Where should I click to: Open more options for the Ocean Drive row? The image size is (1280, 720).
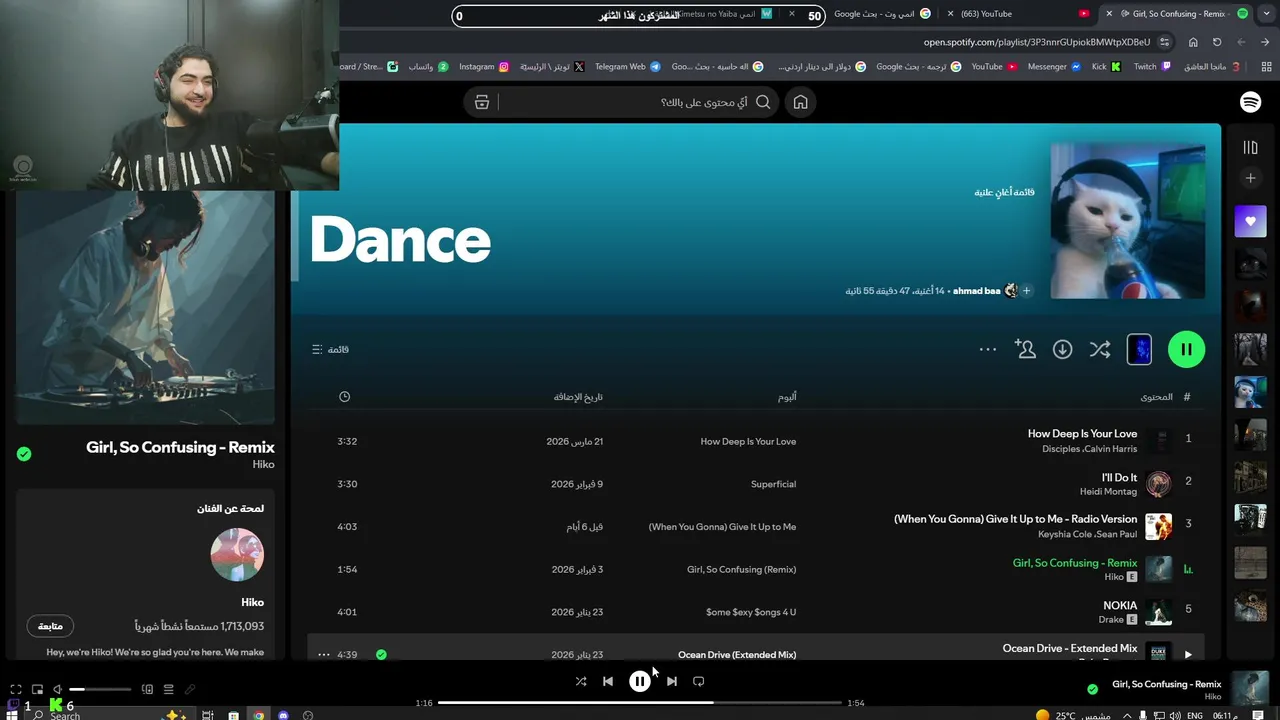(324, 654)
